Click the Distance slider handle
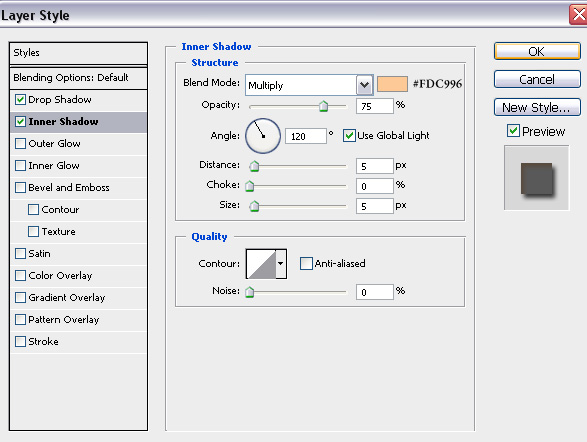Viewport: 587px width, 442px height. (x=254, y=166)
